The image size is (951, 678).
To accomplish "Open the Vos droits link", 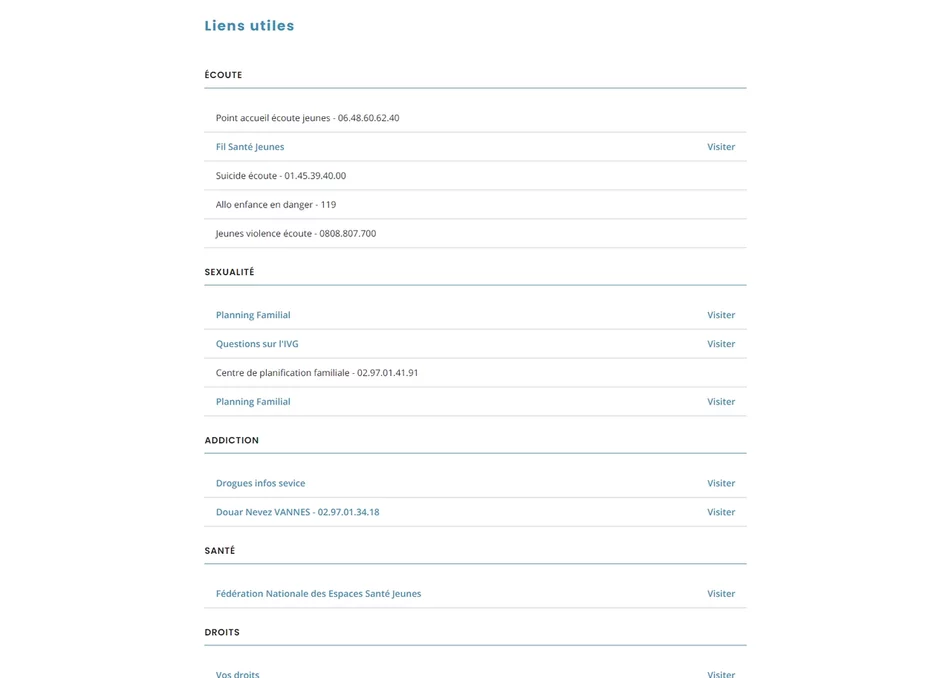I will [x=238, y=674].
